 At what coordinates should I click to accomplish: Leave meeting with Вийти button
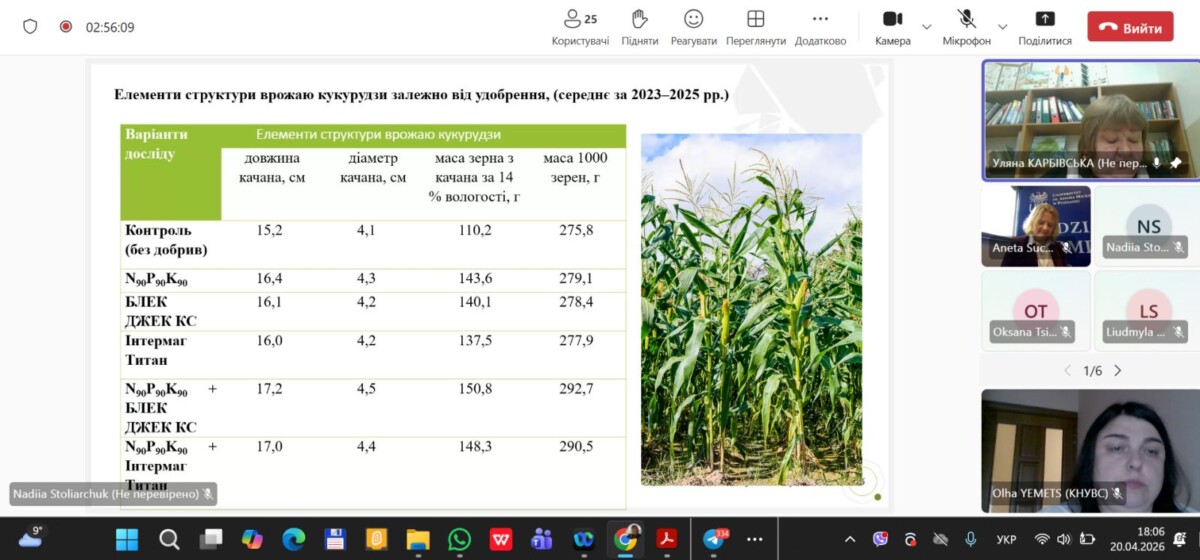(x=1130, y=27)
